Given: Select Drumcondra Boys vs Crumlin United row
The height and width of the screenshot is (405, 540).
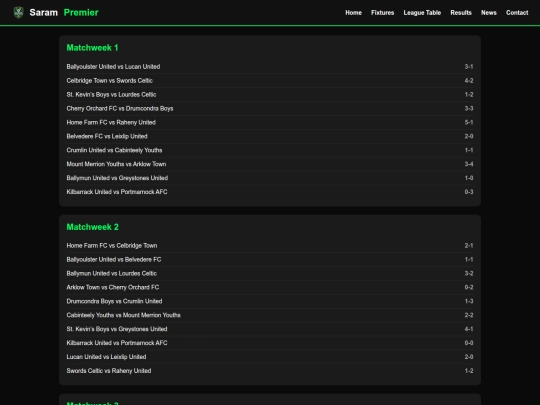Looking at the screenshot, I should (x=270, y=301).
